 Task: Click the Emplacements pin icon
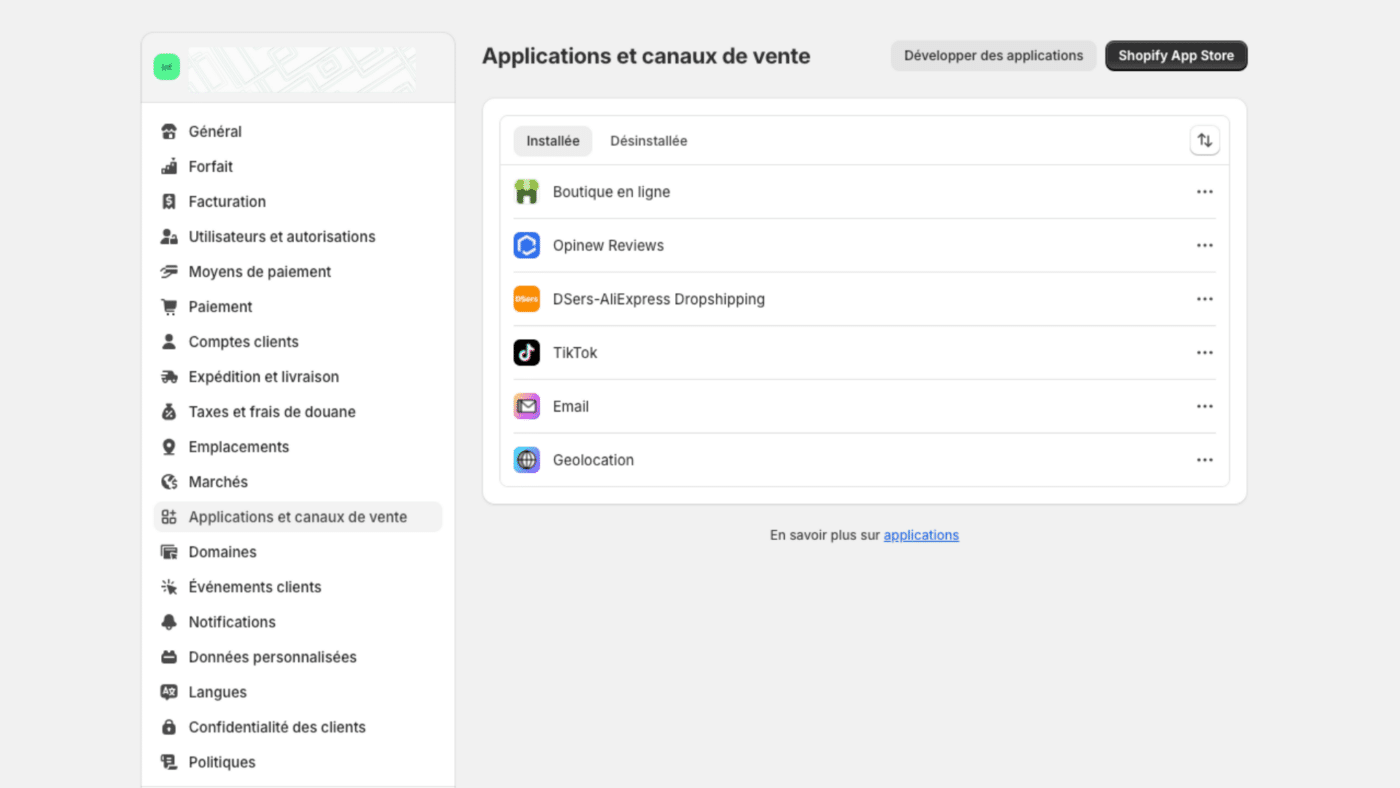169,446
